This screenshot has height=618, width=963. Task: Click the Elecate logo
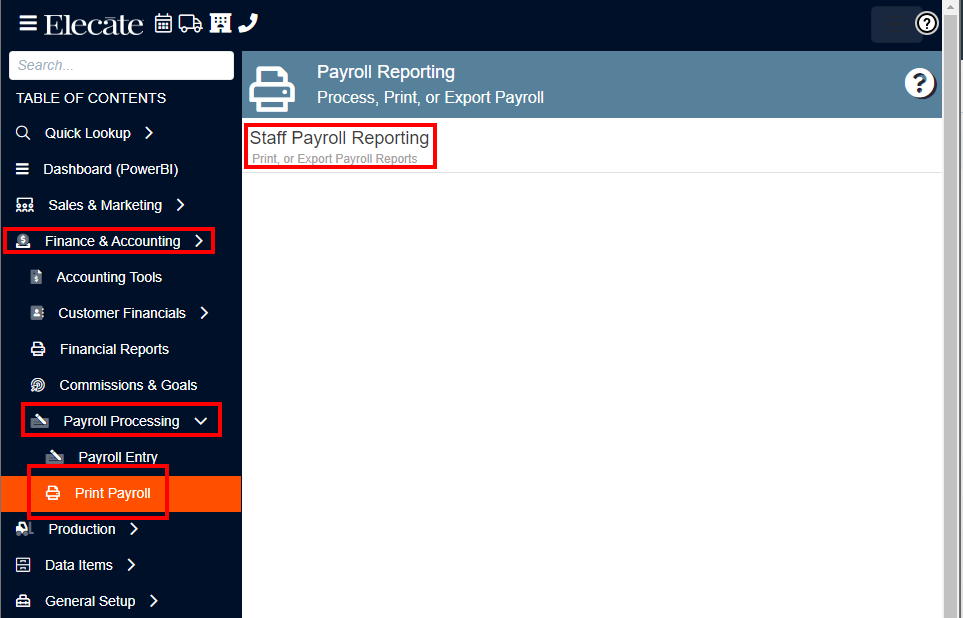pos(93,25)
